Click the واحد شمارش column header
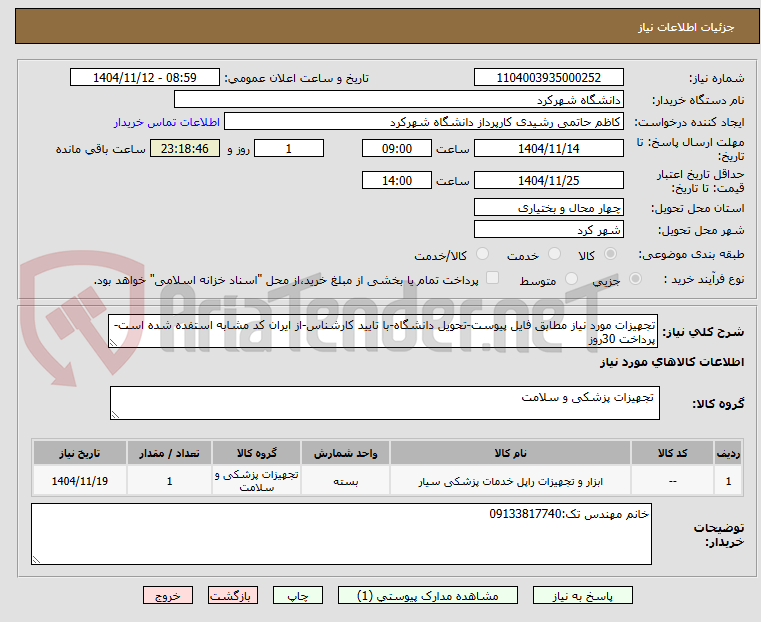The height and width of the screenshot is (622, 761). point(345,453)
